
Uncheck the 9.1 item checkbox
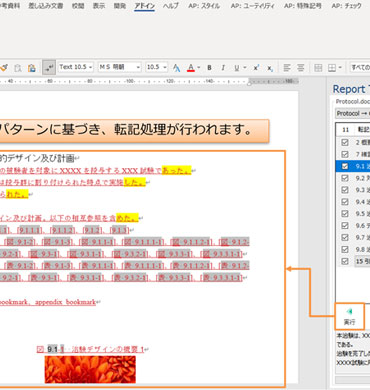point(345,166)
